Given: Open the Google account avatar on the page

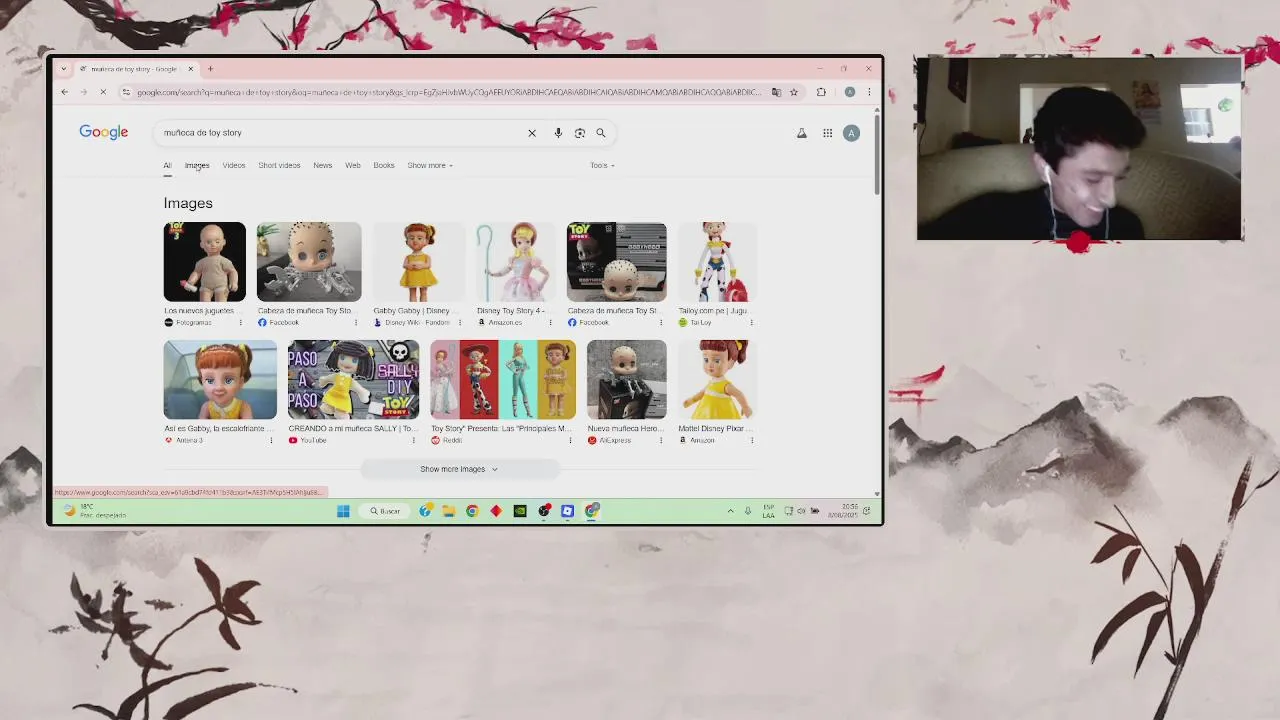Looking at the screenshot, I should pos(851,133).
